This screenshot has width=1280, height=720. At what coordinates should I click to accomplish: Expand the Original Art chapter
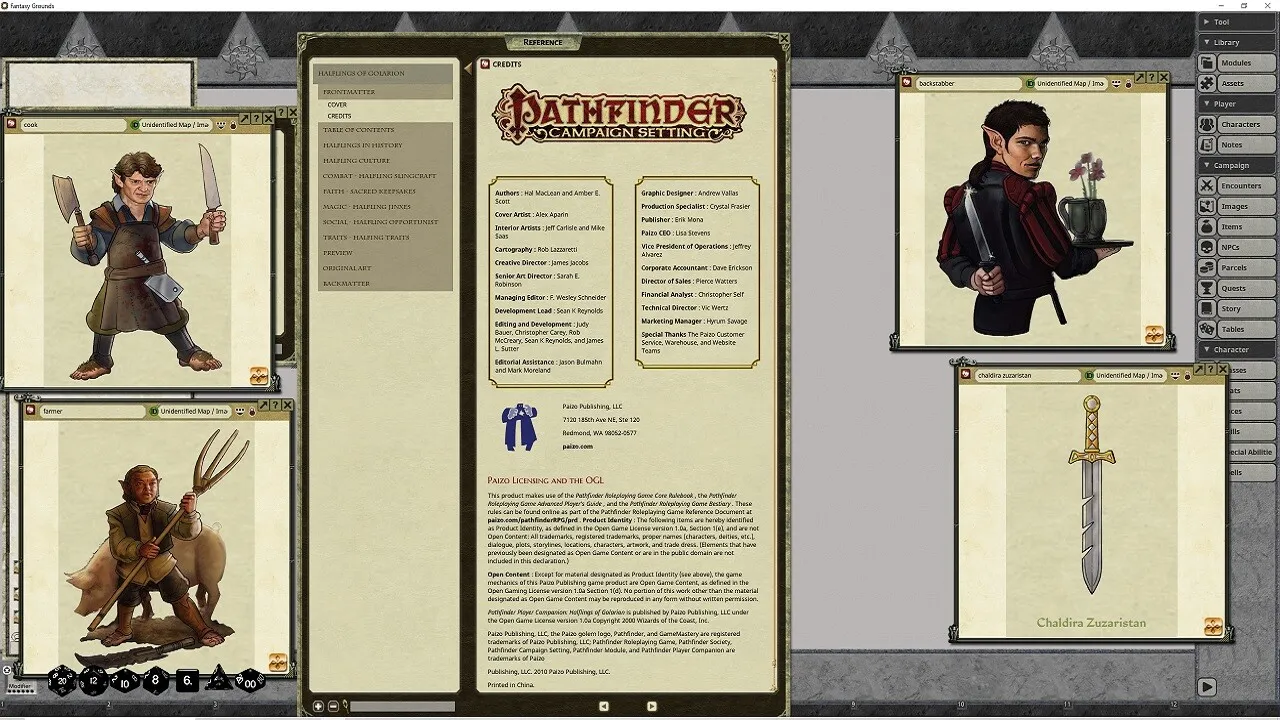tap(385, 268)
